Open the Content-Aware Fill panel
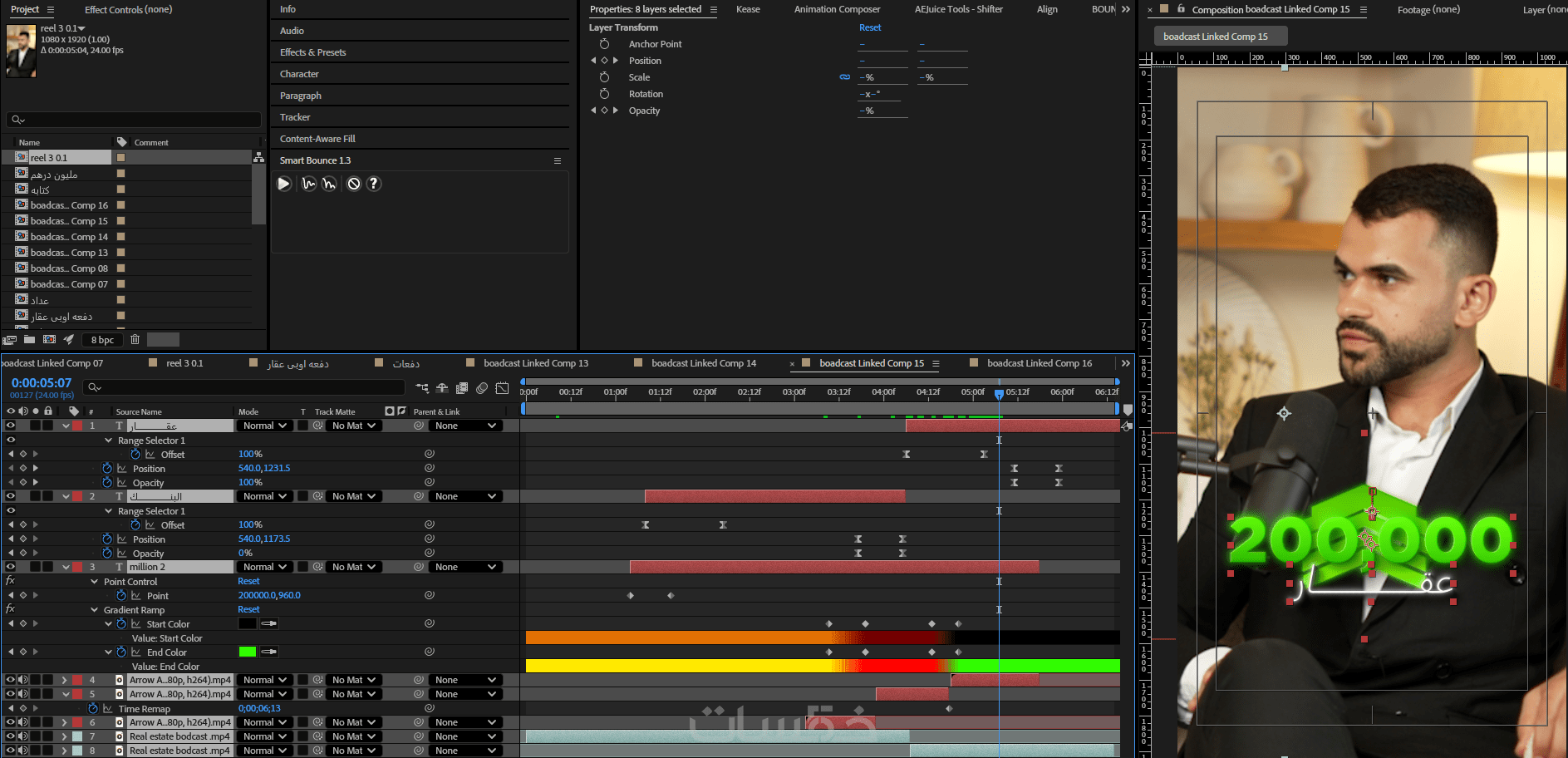The width and height of the screenshot is (1568, 758). (317, 139)
